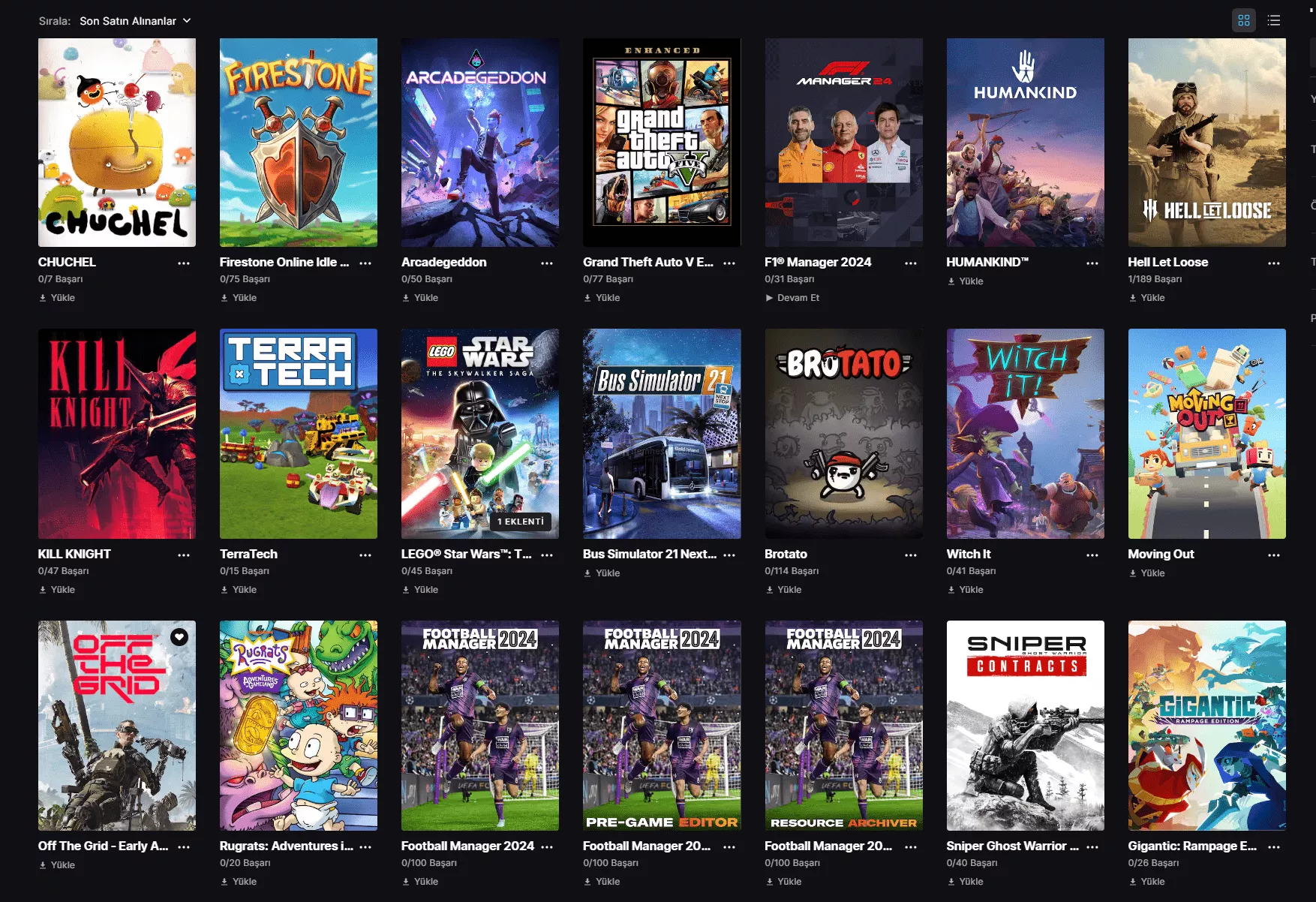Open more options for KILL KNIGHT
1316x902 pixels.
tap(184, 555)
